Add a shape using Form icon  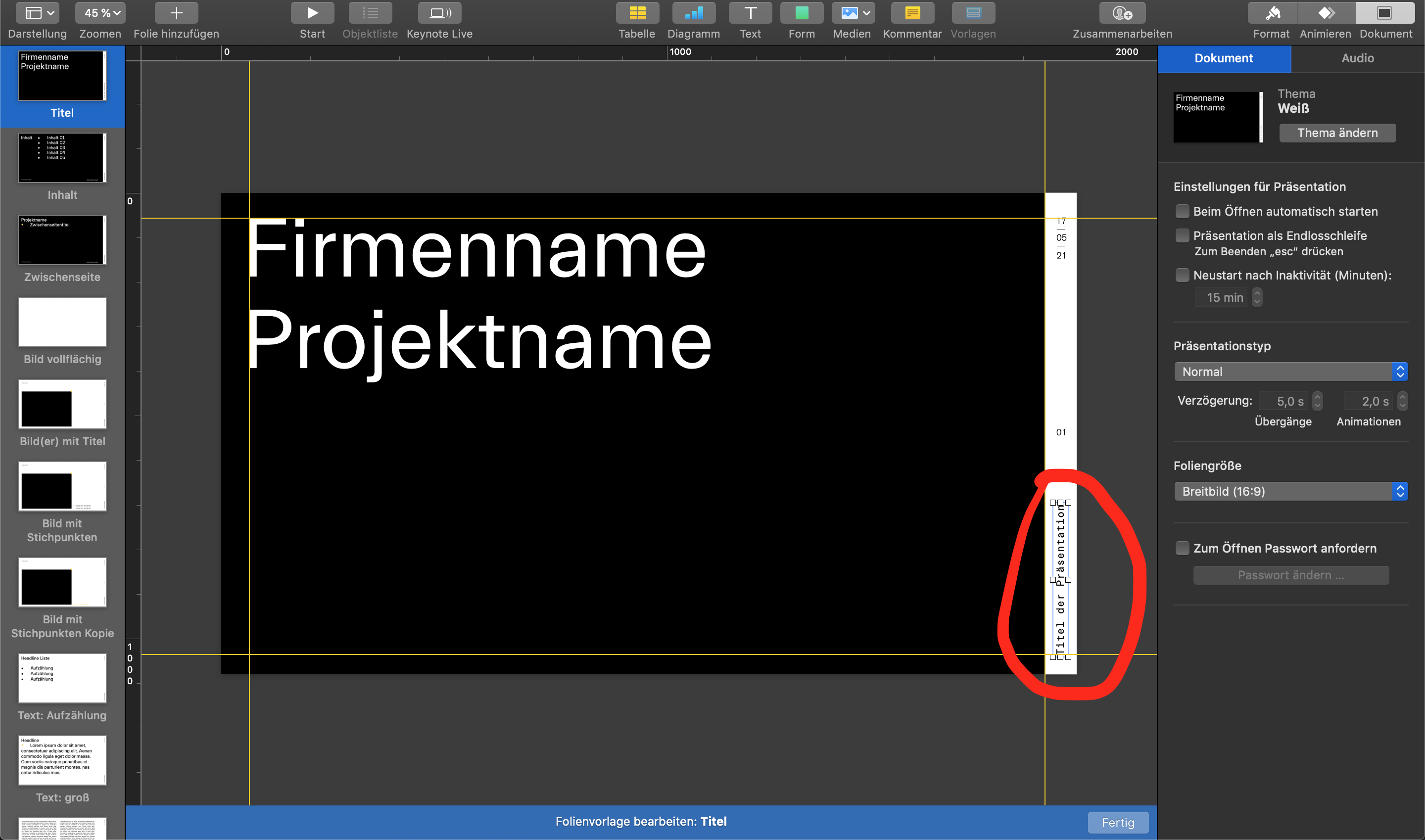coord(802,13)
